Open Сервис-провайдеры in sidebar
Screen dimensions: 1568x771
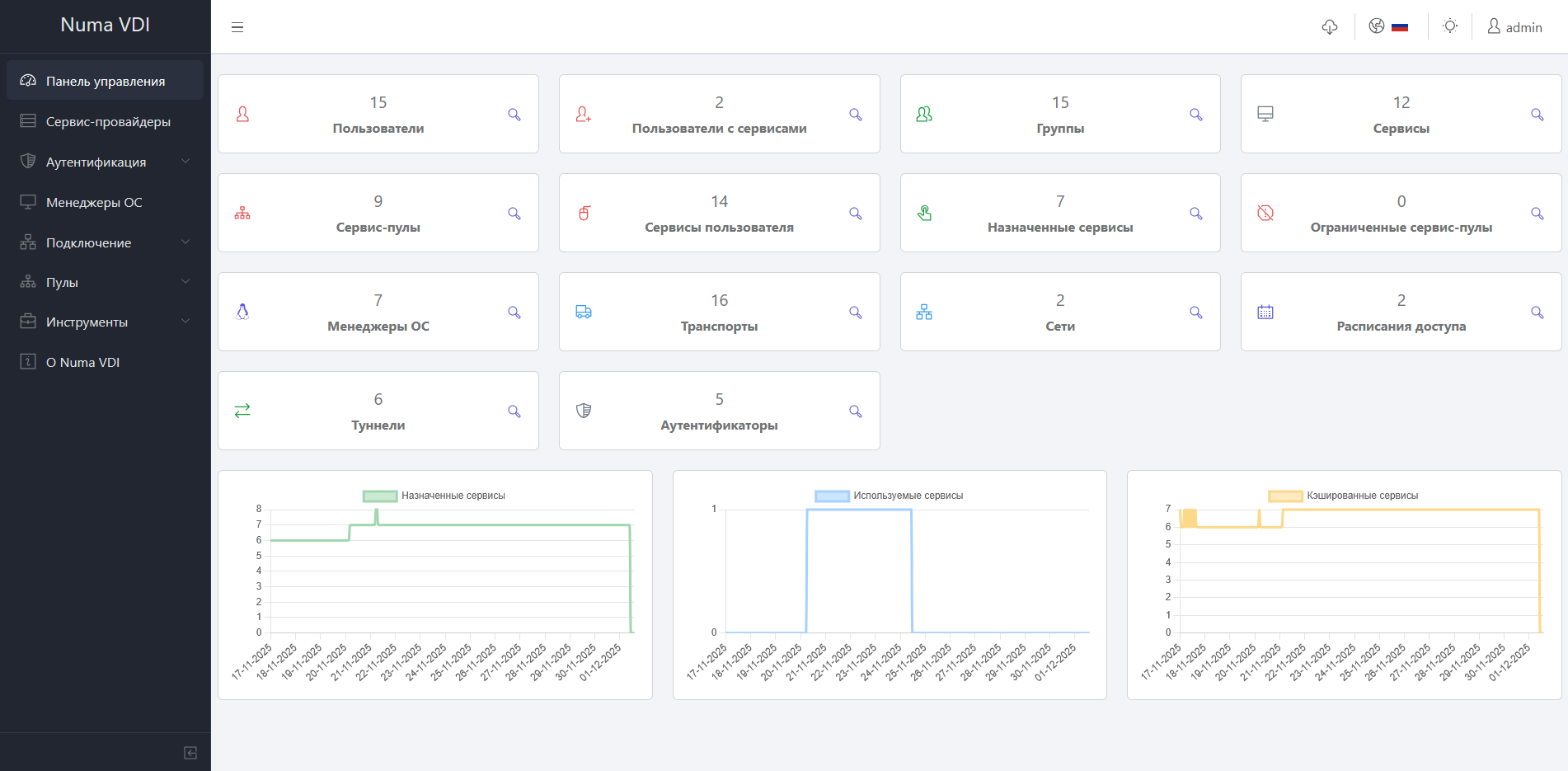(x=108, y=122)
